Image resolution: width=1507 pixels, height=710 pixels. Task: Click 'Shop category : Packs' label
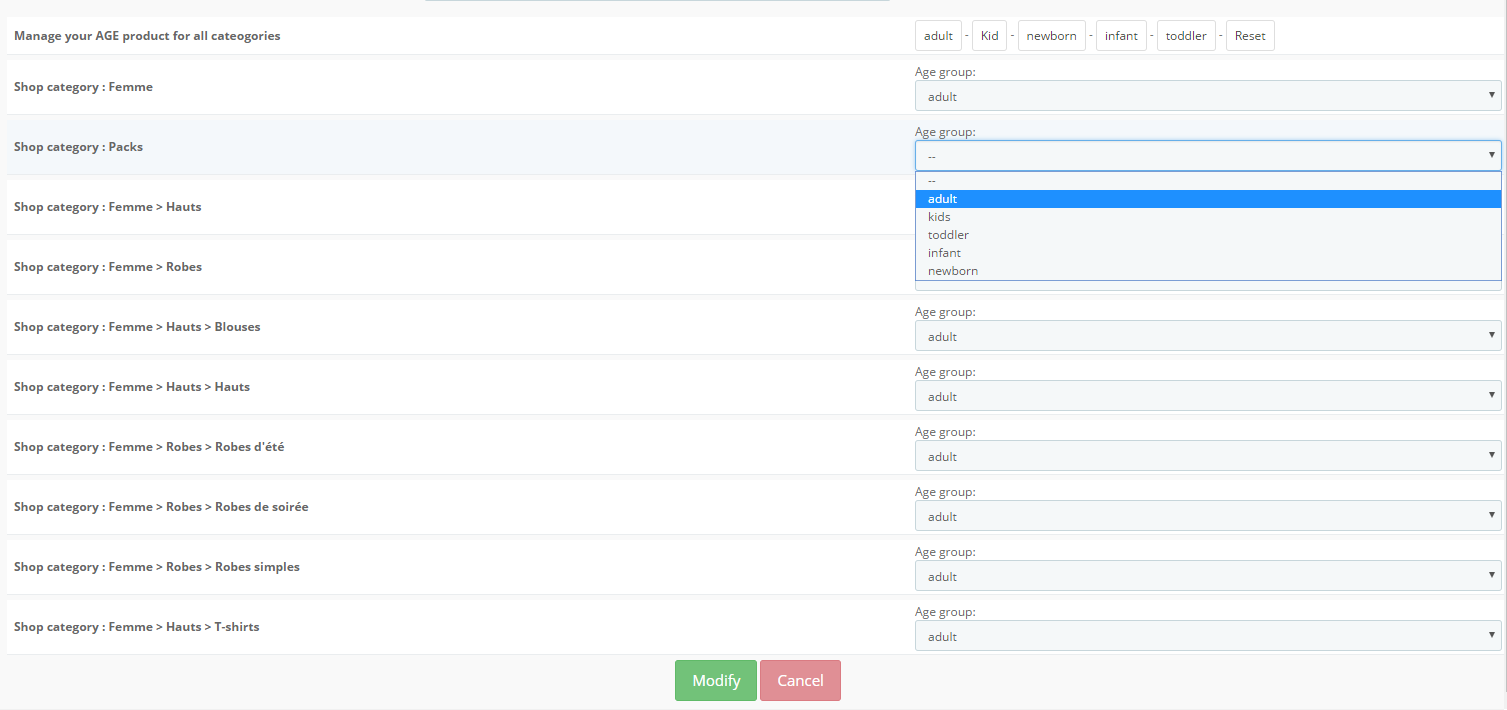[x=78, y=147]
